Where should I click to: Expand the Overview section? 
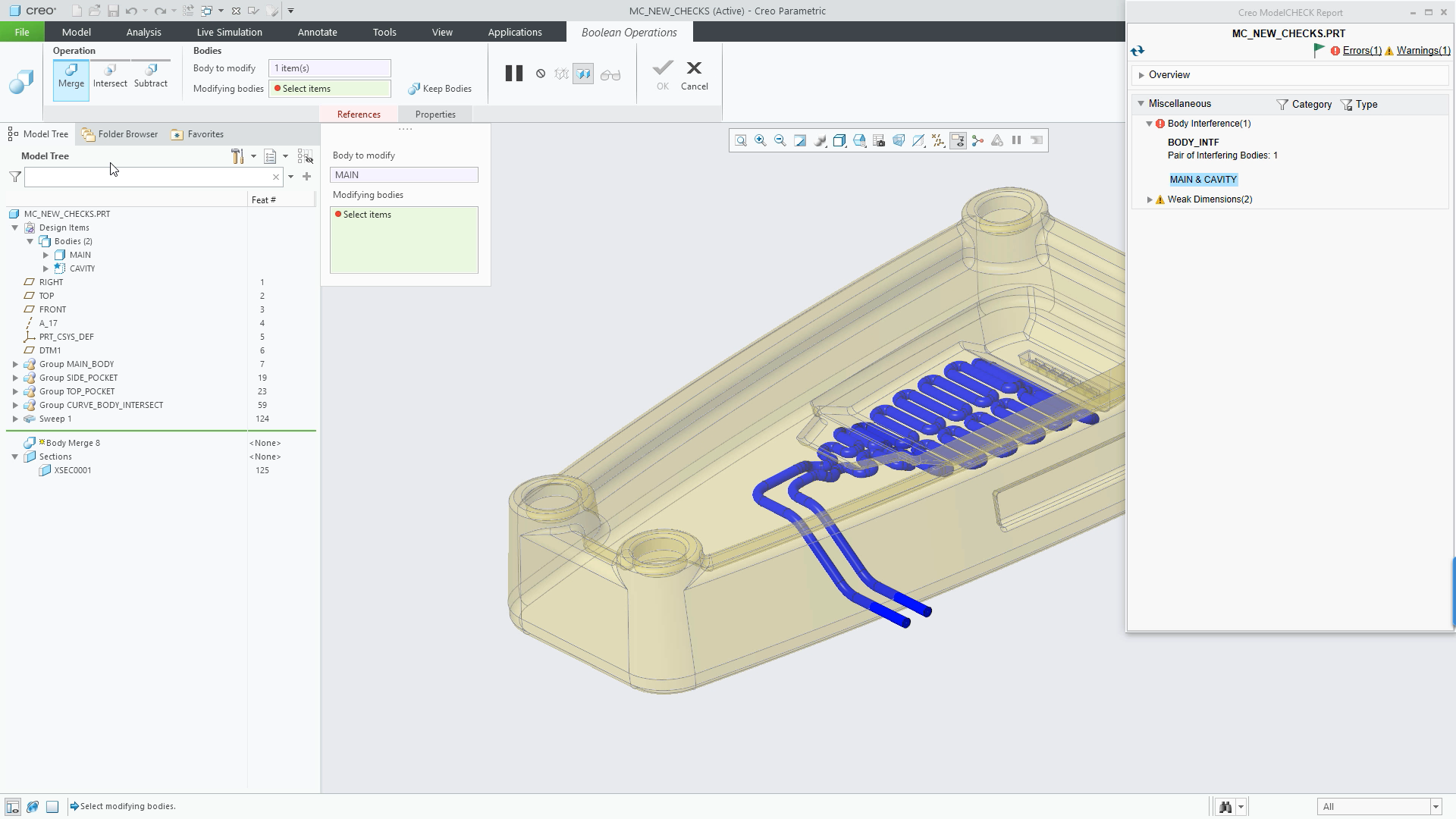coord(1141,75)
